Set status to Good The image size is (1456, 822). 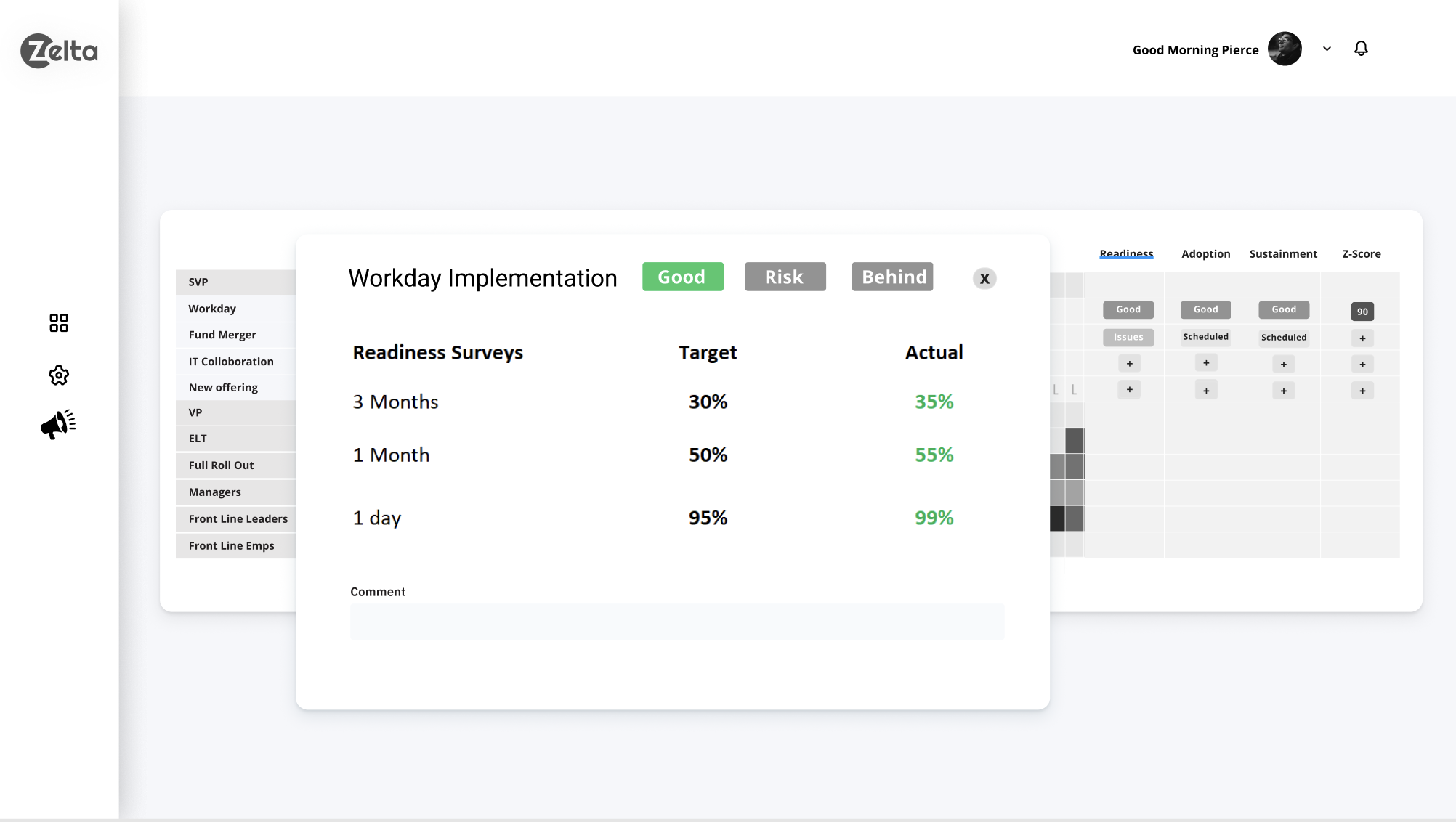[682, 277]
